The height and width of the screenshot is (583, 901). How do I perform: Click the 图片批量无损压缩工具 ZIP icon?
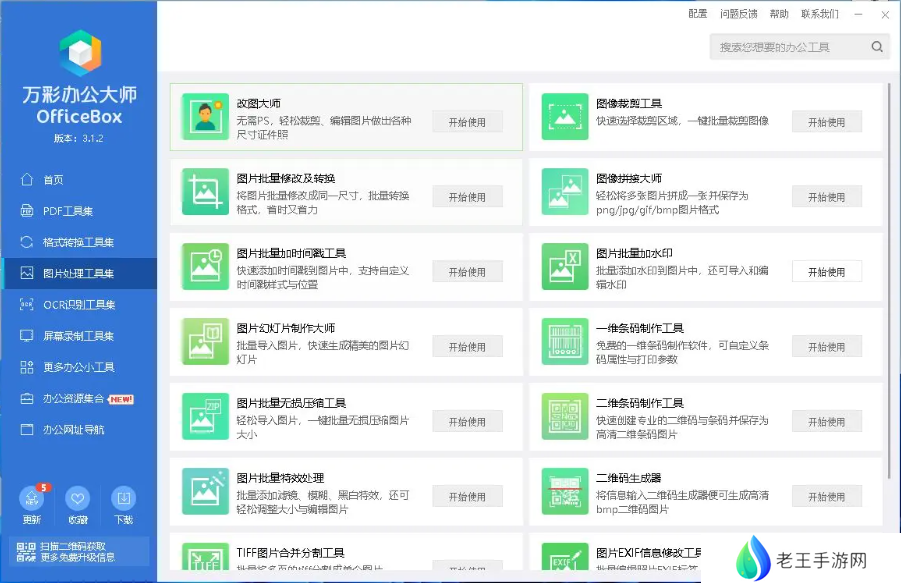pyautogui.click(x=205, y=417)
